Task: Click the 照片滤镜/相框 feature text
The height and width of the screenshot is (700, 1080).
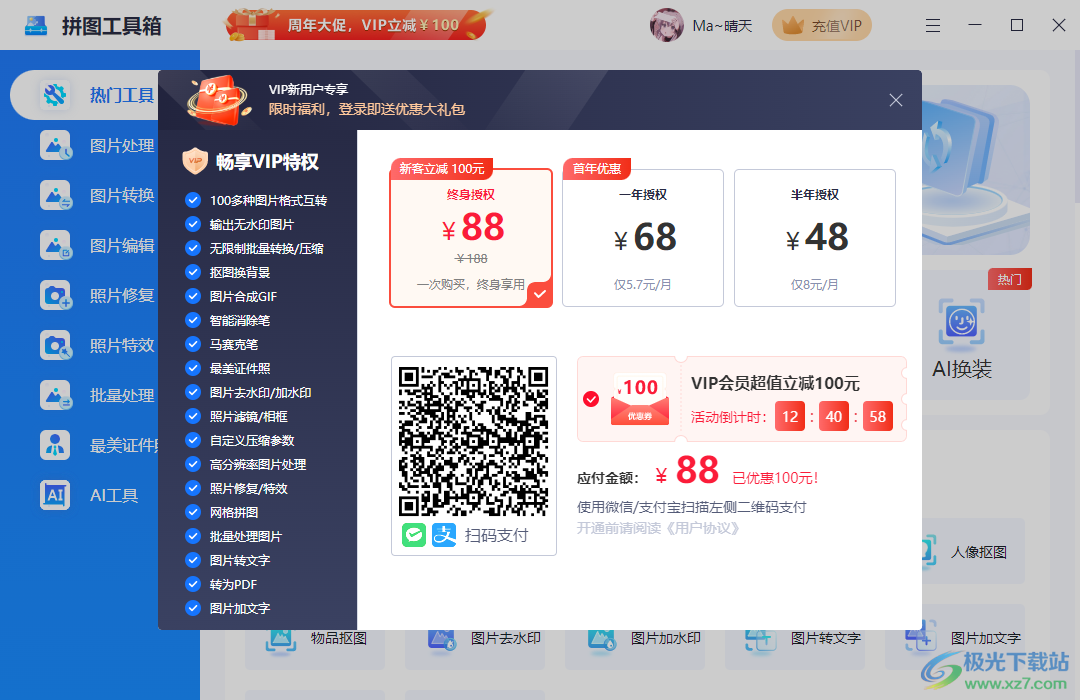Action: [249, 417]
